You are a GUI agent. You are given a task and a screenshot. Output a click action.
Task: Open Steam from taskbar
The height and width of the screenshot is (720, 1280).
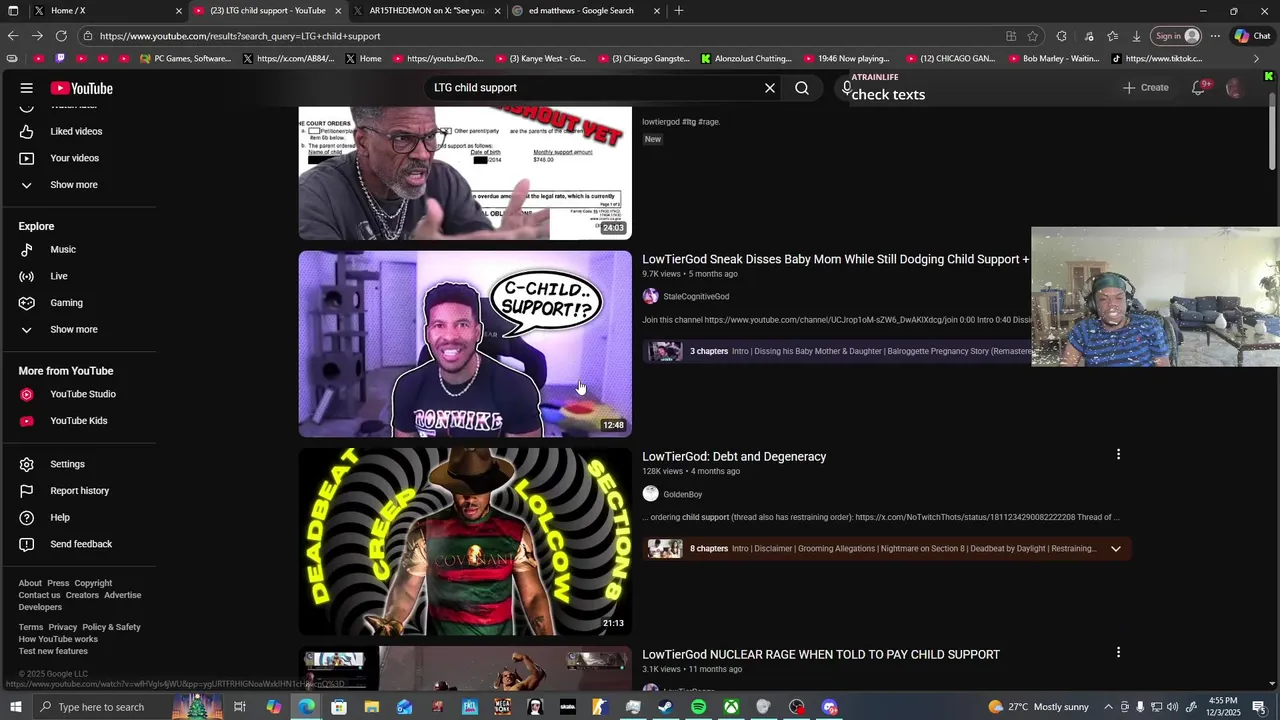click(665, 707)
